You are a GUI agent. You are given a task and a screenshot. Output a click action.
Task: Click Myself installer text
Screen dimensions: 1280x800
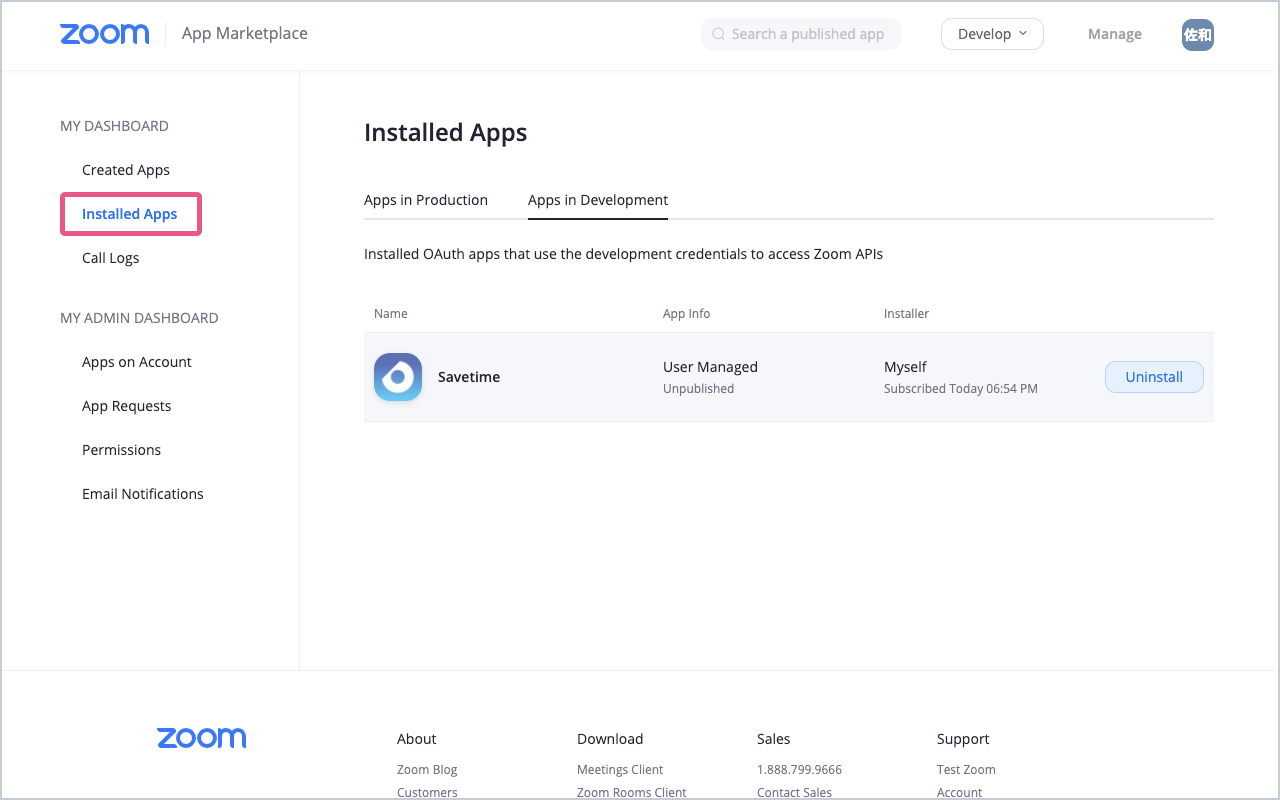pos(906,367)
